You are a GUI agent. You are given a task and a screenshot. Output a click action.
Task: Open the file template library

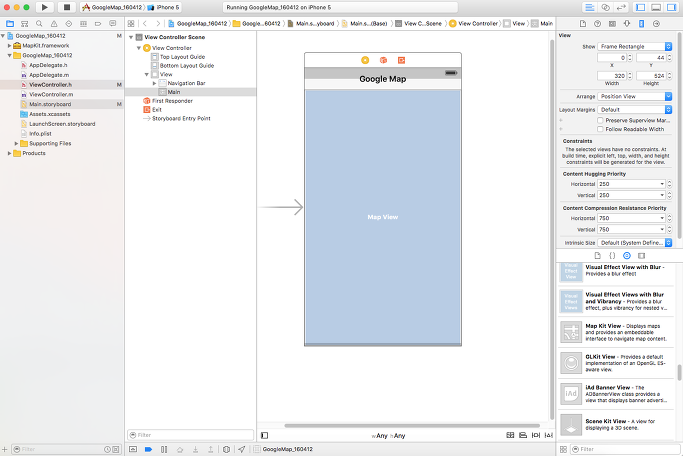click(598, 256)
